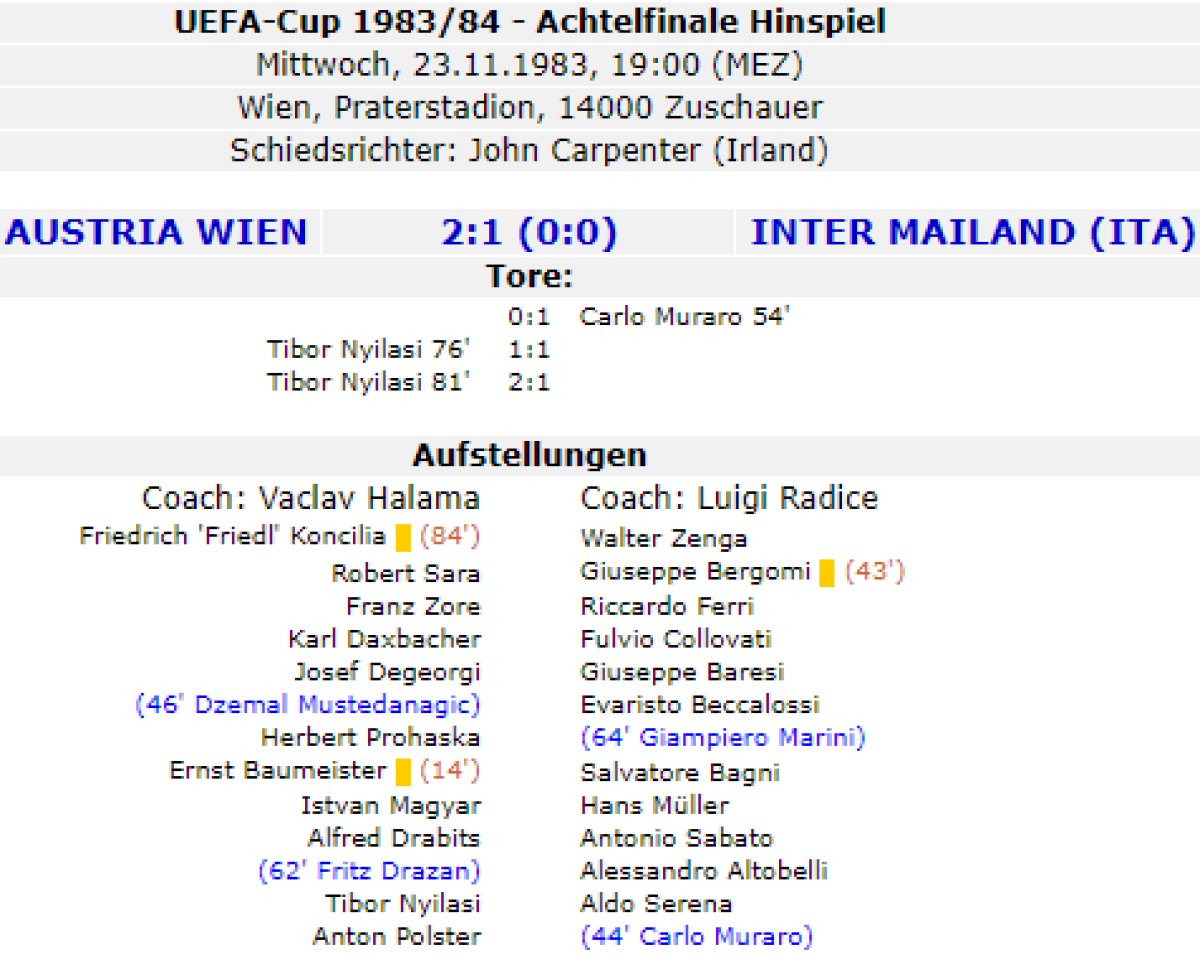Click Tibor Nyilasi's 76' goal entry
The image size is (1200, 955).
[369, 349]
